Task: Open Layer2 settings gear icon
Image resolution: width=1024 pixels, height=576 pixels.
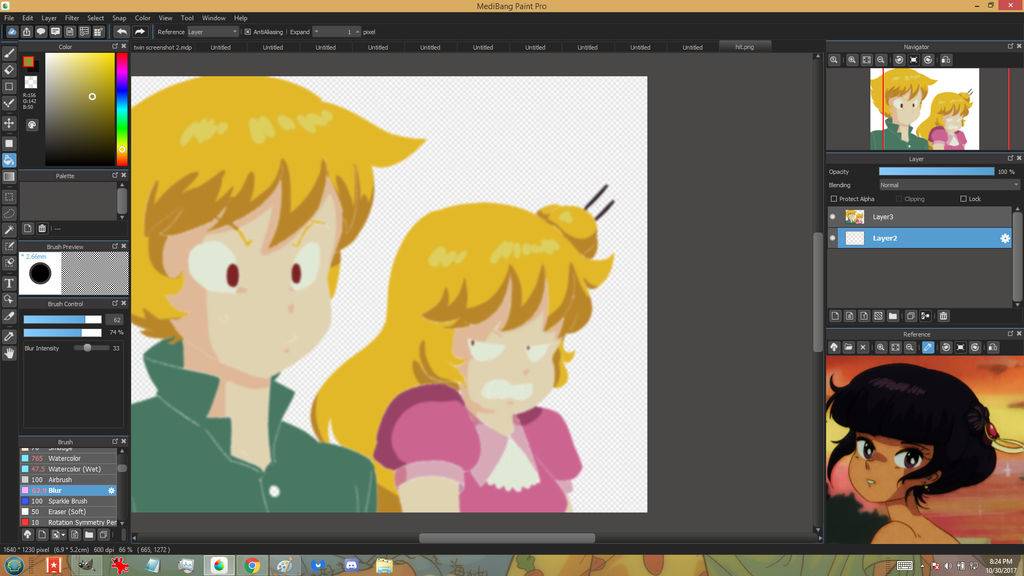Action: pyautogui.click(x=1005, y=238)
